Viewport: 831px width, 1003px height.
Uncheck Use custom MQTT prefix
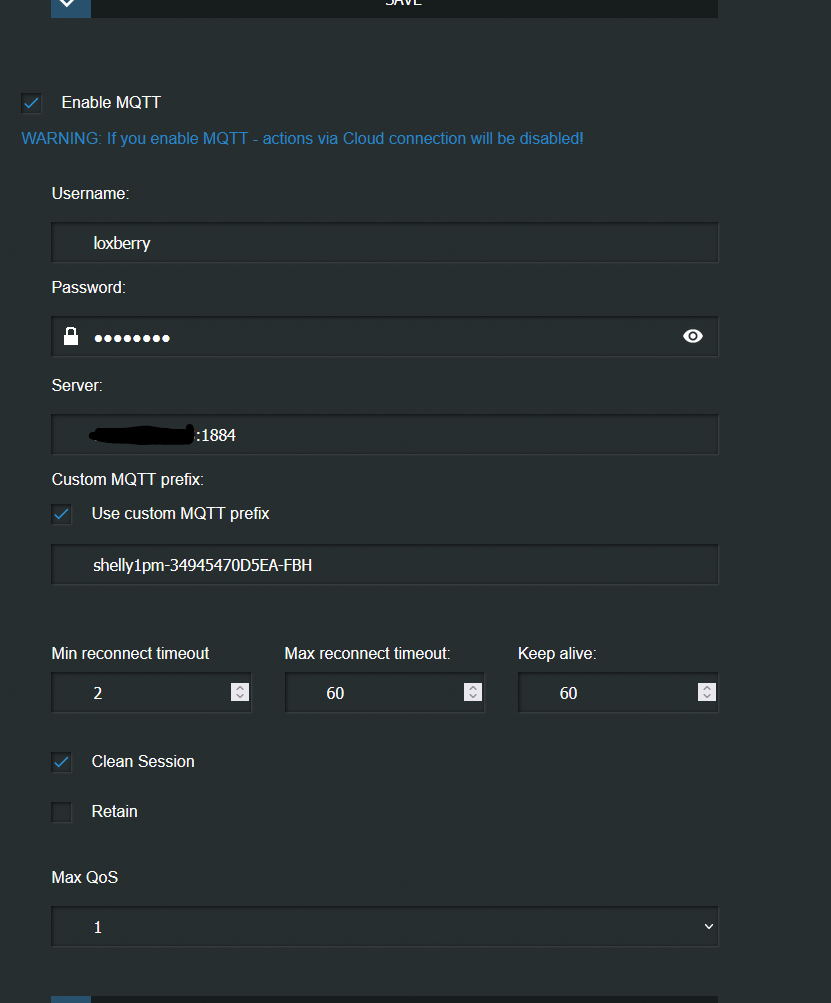tap(62, 514)
